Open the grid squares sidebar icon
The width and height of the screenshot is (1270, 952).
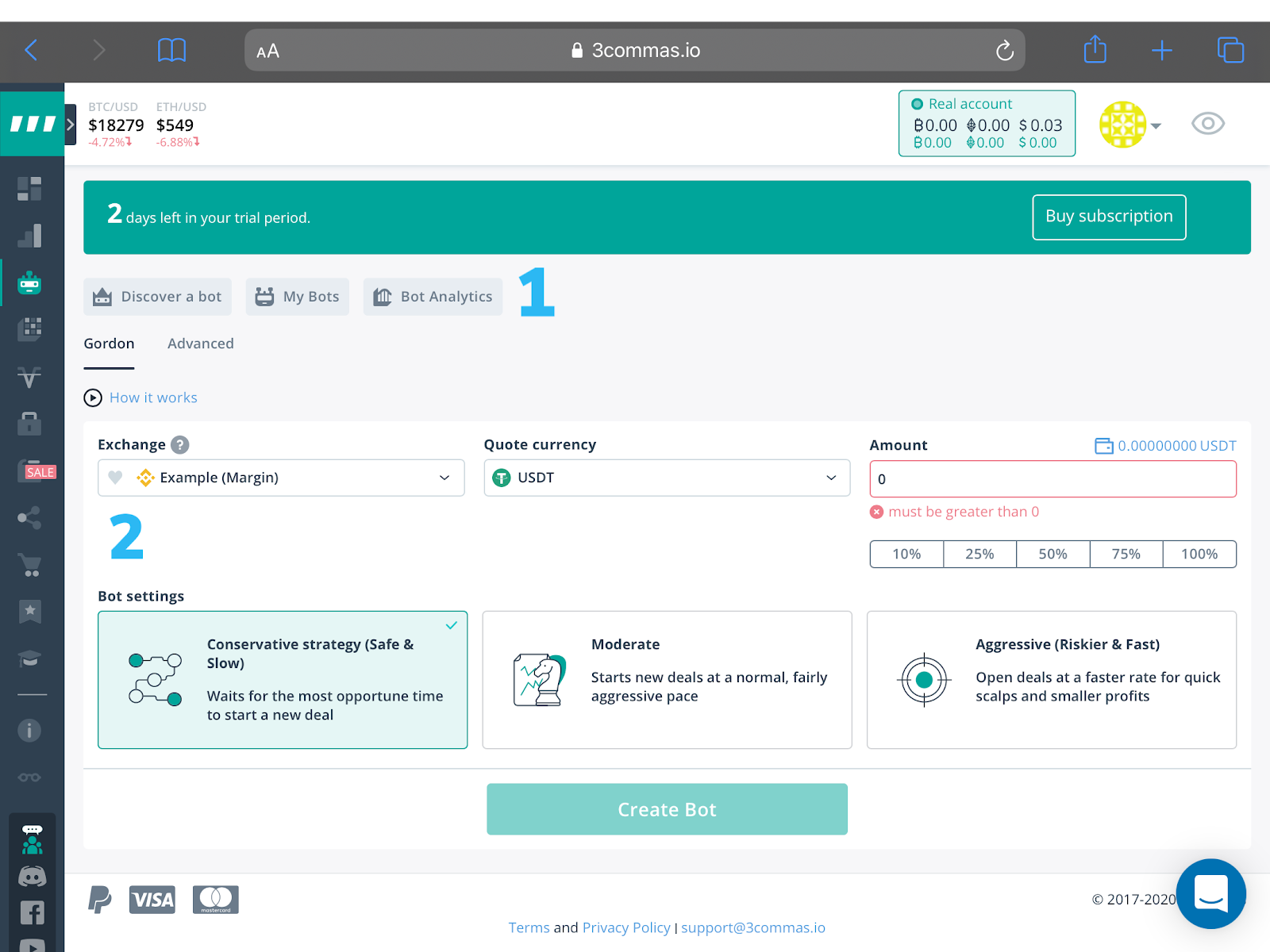click(x=29, y=329)
